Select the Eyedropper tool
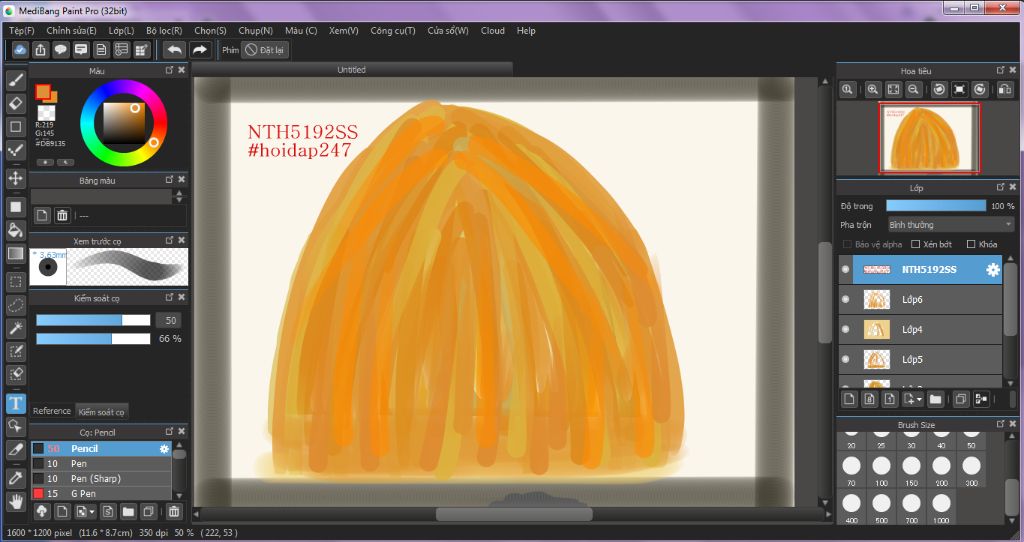The width and height of the screenshot is (1024, 542). [16, 477]
